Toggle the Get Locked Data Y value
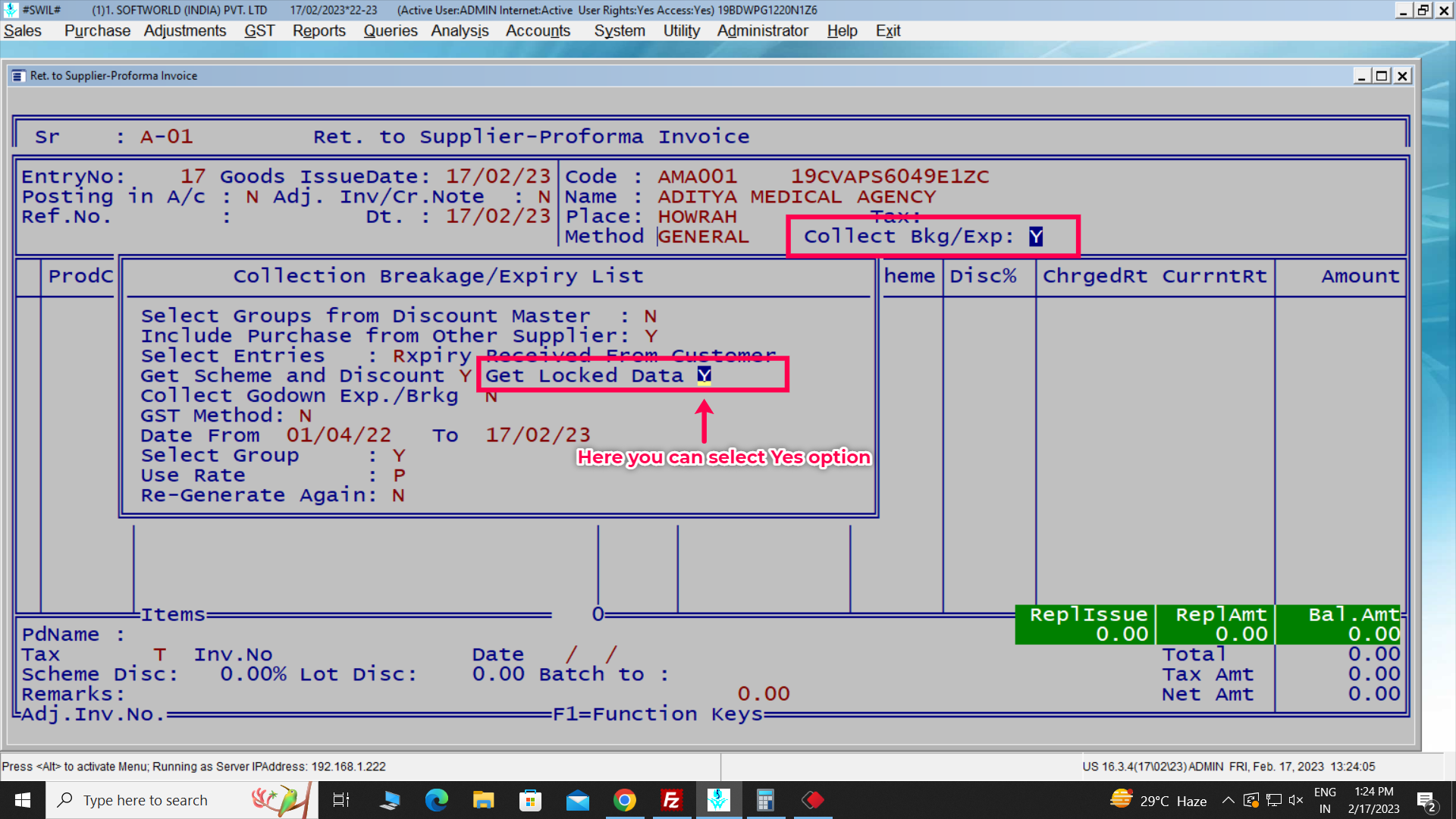1456x819 pixels. pos(704,375)
